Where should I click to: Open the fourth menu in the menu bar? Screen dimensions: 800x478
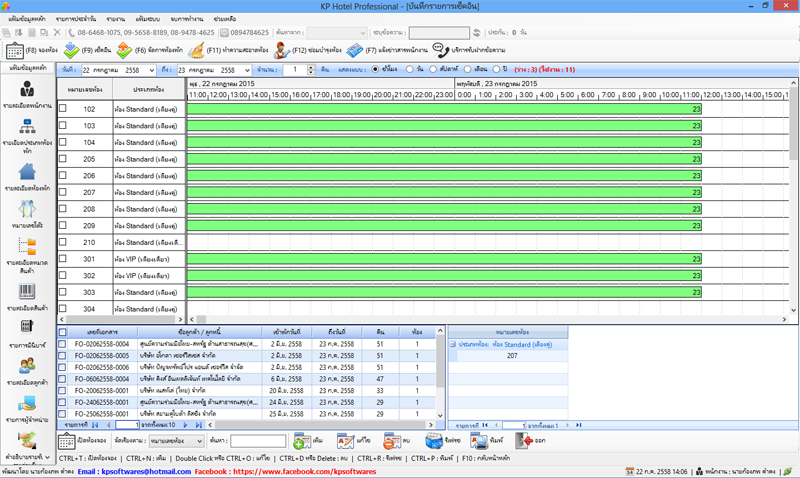pyautogui.click(x=148, y=19)
